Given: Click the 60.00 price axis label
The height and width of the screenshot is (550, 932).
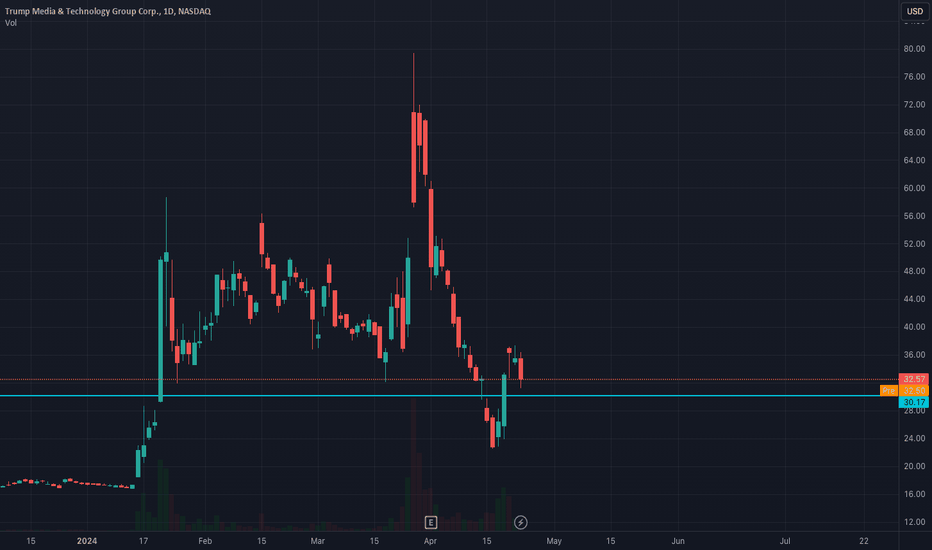Looking at the screenshot, I should (914, 188).
